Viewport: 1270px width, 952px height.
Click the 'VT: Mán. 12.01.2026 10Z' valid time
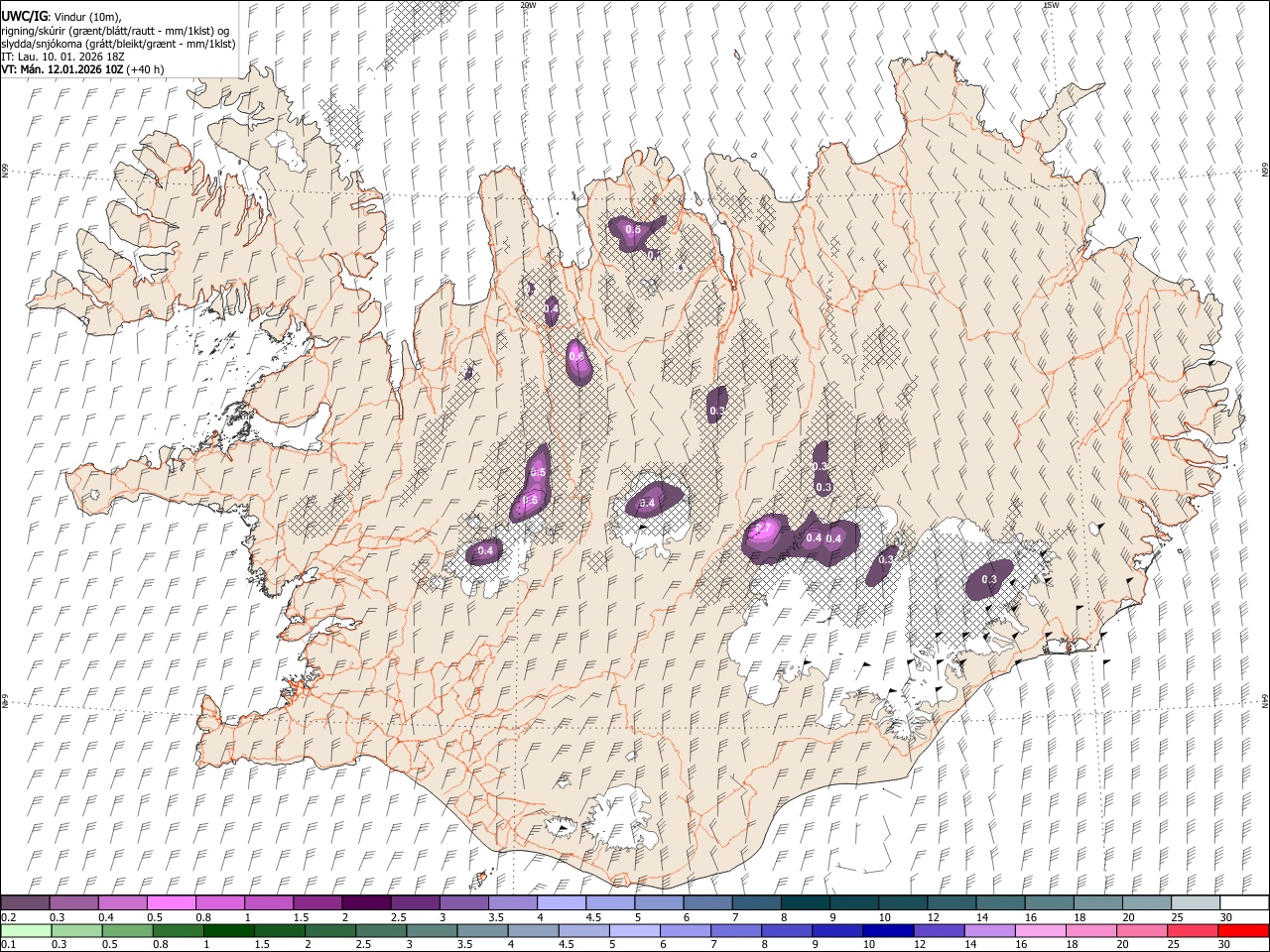click(x=63, y=69)
